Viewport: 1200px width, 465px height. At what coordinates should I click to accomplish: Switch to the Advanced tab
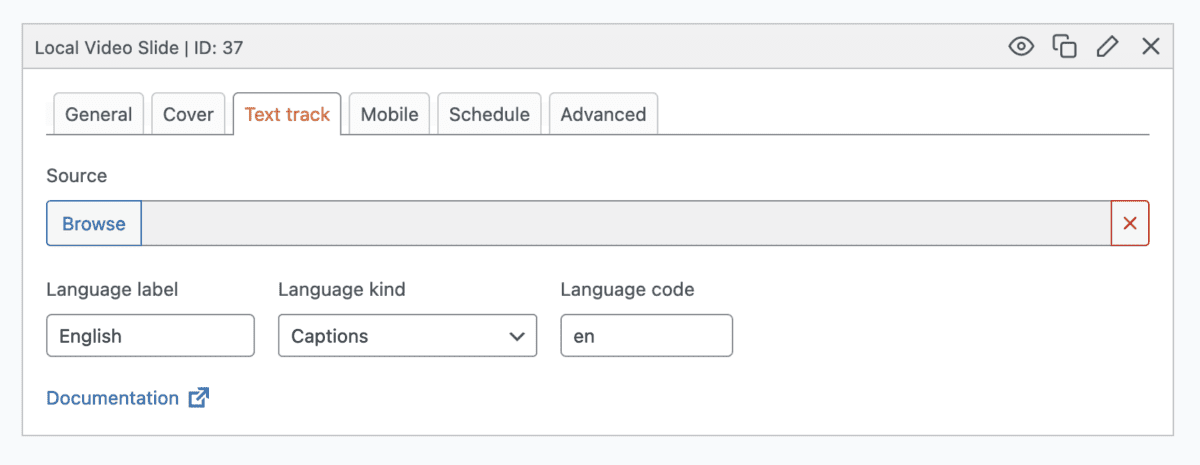[603, 114]
